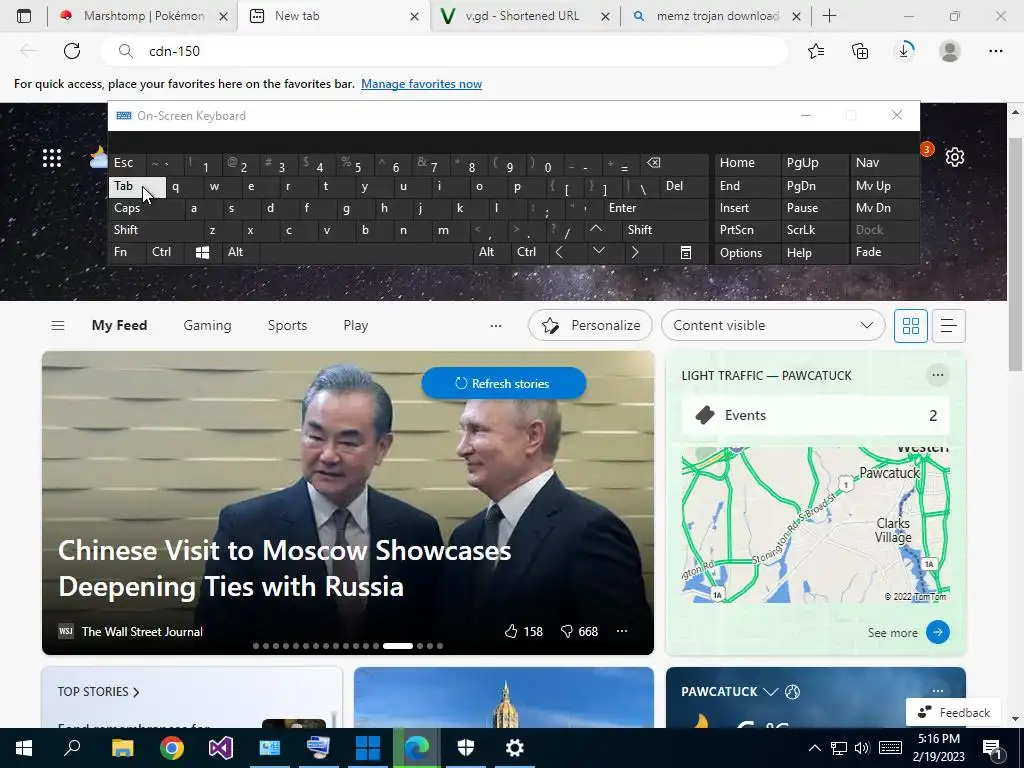Open the app launcher grid icon
This screenshot has width=1024, height=768.
52,158
